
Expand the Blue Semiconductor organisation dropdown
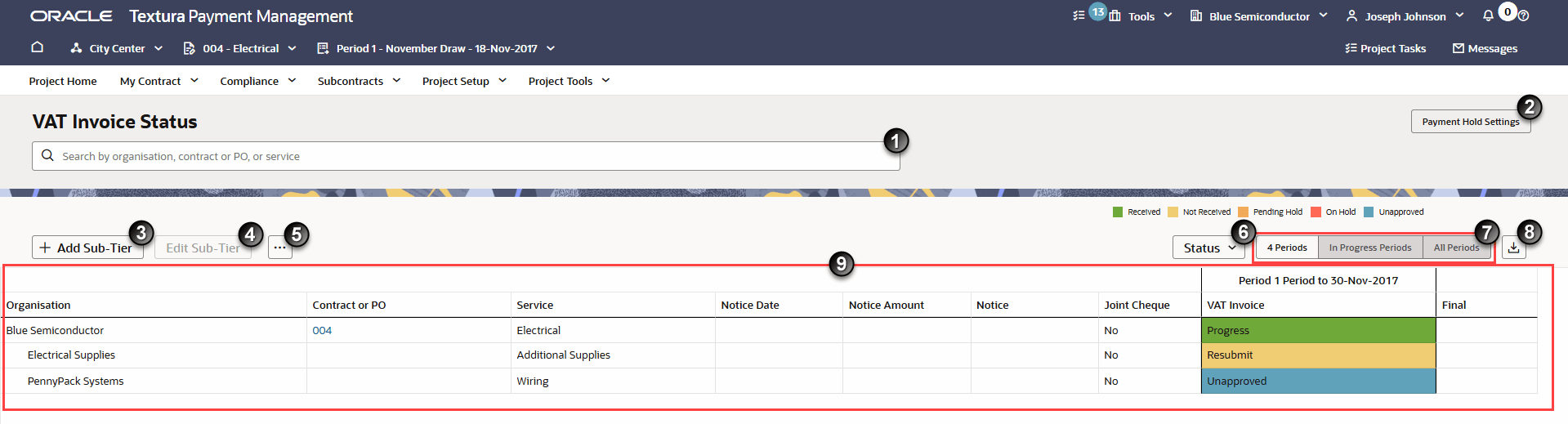(1323, 15)
